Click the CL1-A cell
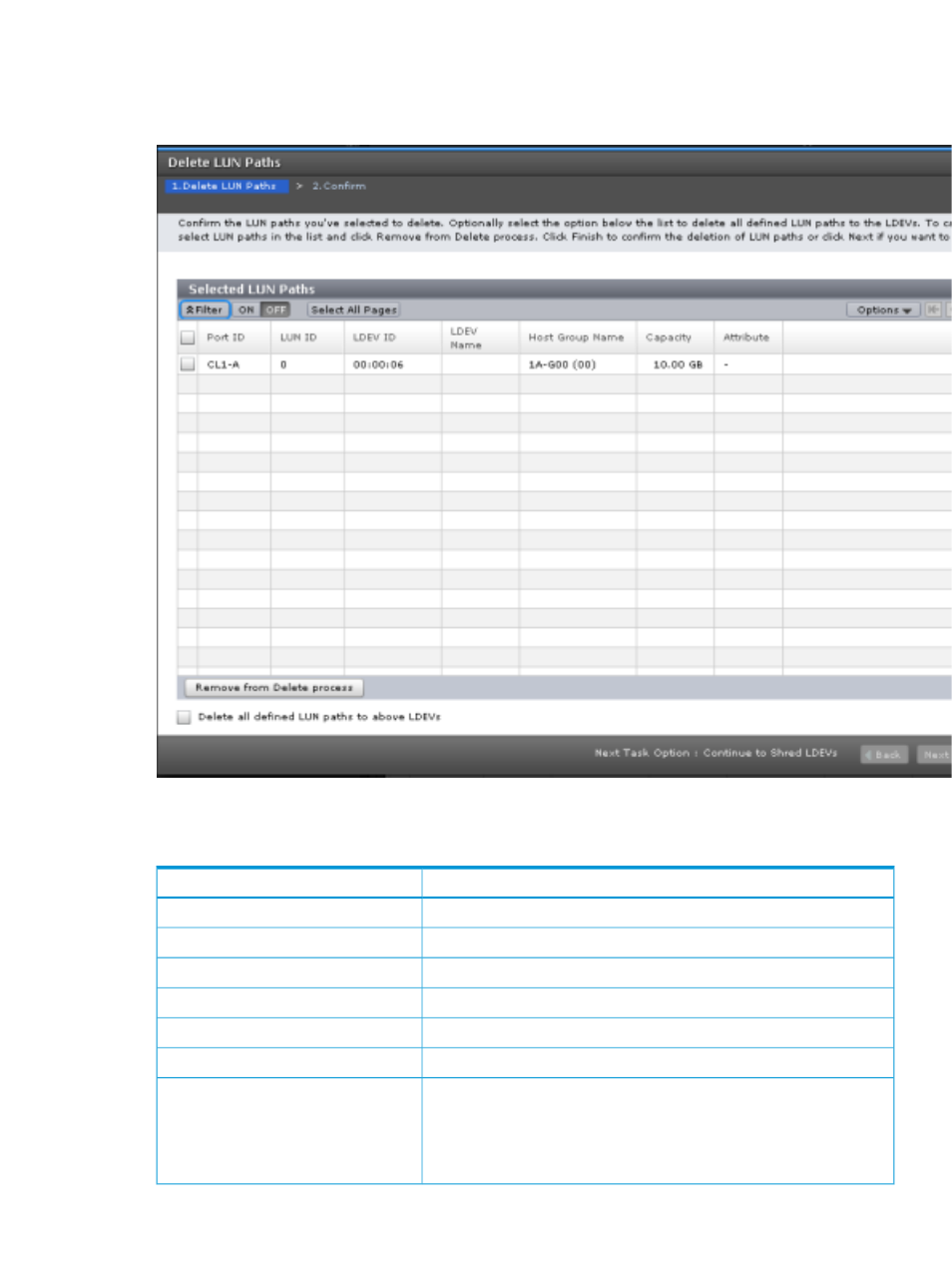The height and width of the screenshot is (1268, 952). click(224, 364)
